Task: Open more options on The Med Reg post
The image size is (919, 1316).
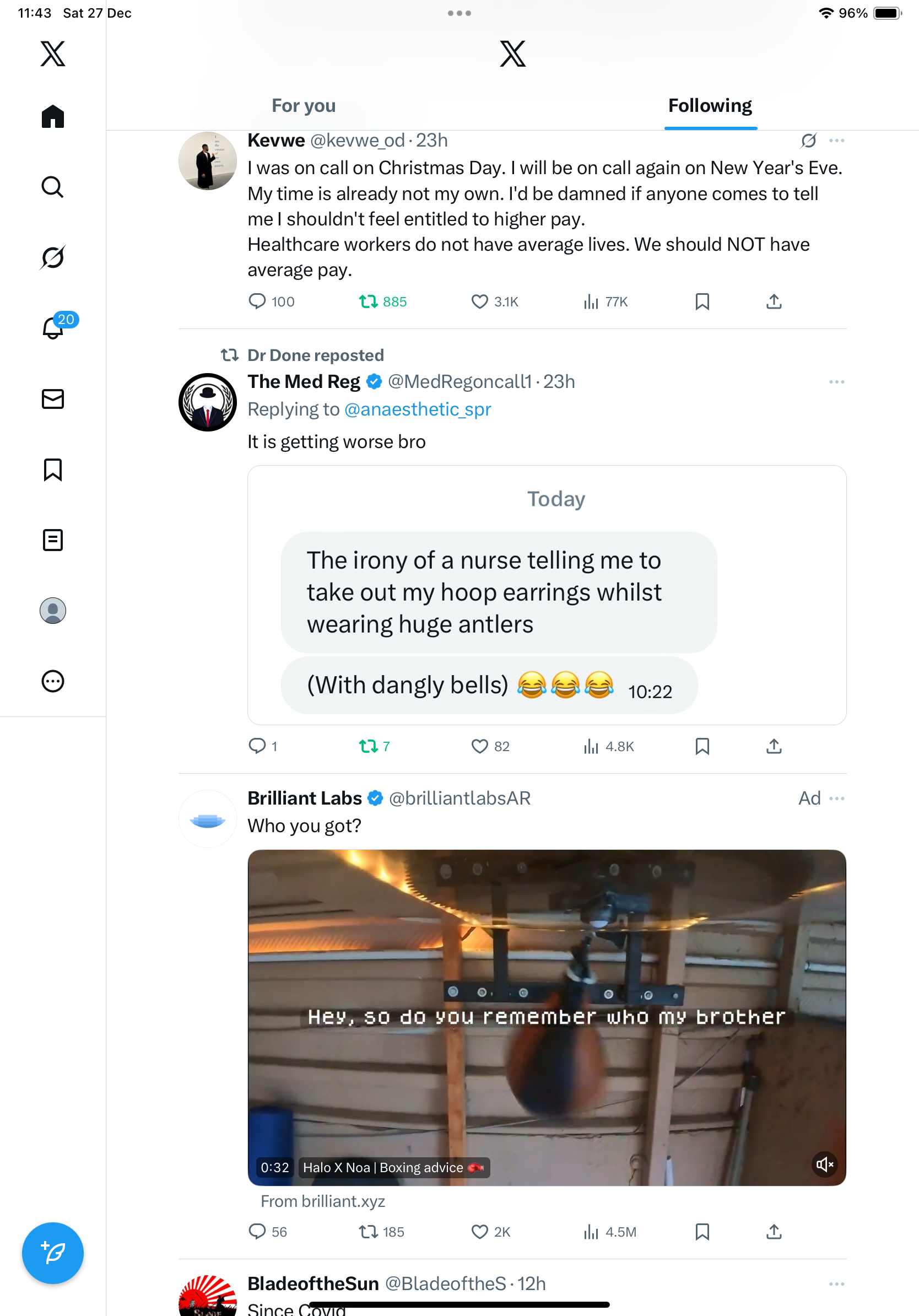Action: click(836, 382)
